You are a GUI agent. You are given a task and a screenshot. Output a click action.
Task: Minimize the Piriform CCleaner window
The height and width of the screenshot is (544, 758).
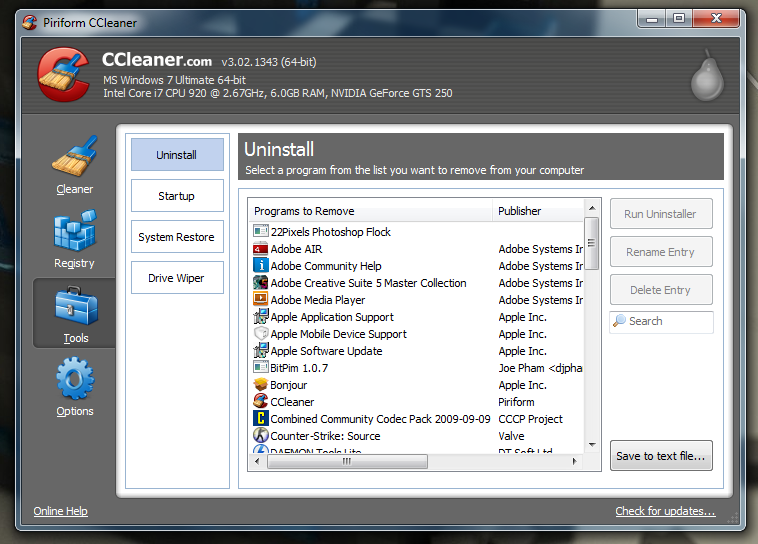(x=652, y=19)
